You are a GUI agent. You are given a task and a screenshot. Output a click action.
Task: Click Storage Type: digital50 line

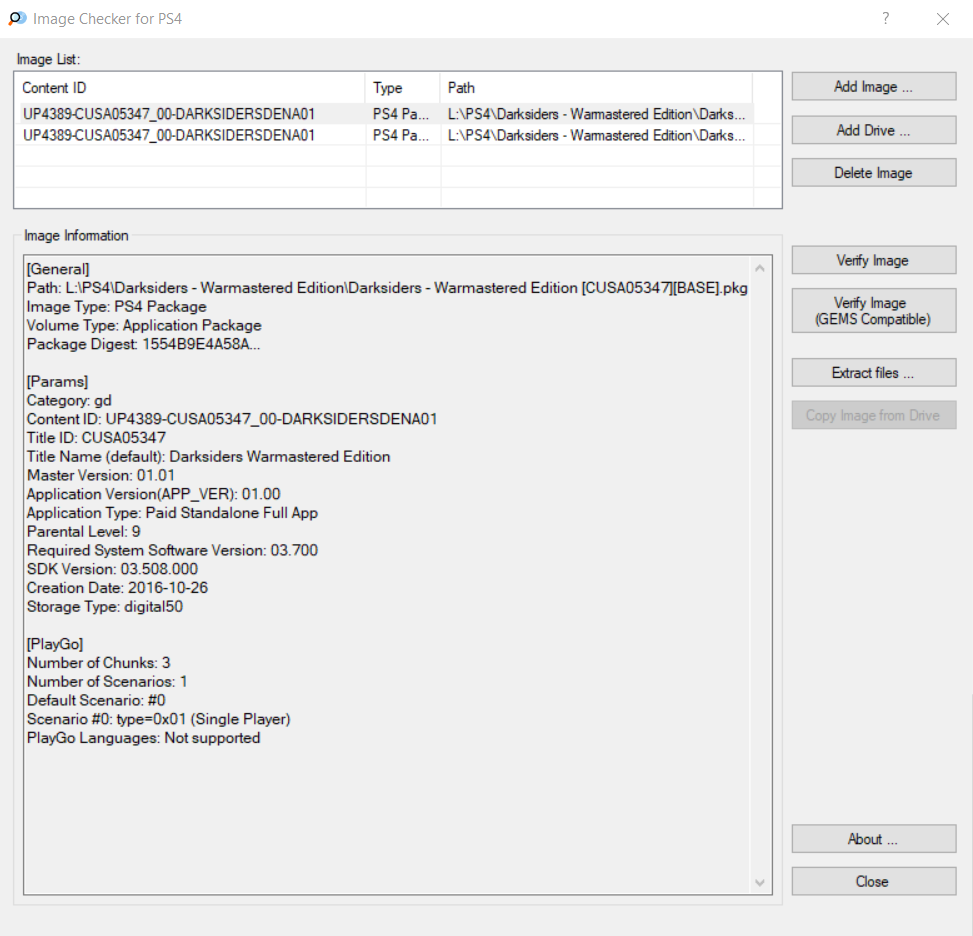coord(105,606)
